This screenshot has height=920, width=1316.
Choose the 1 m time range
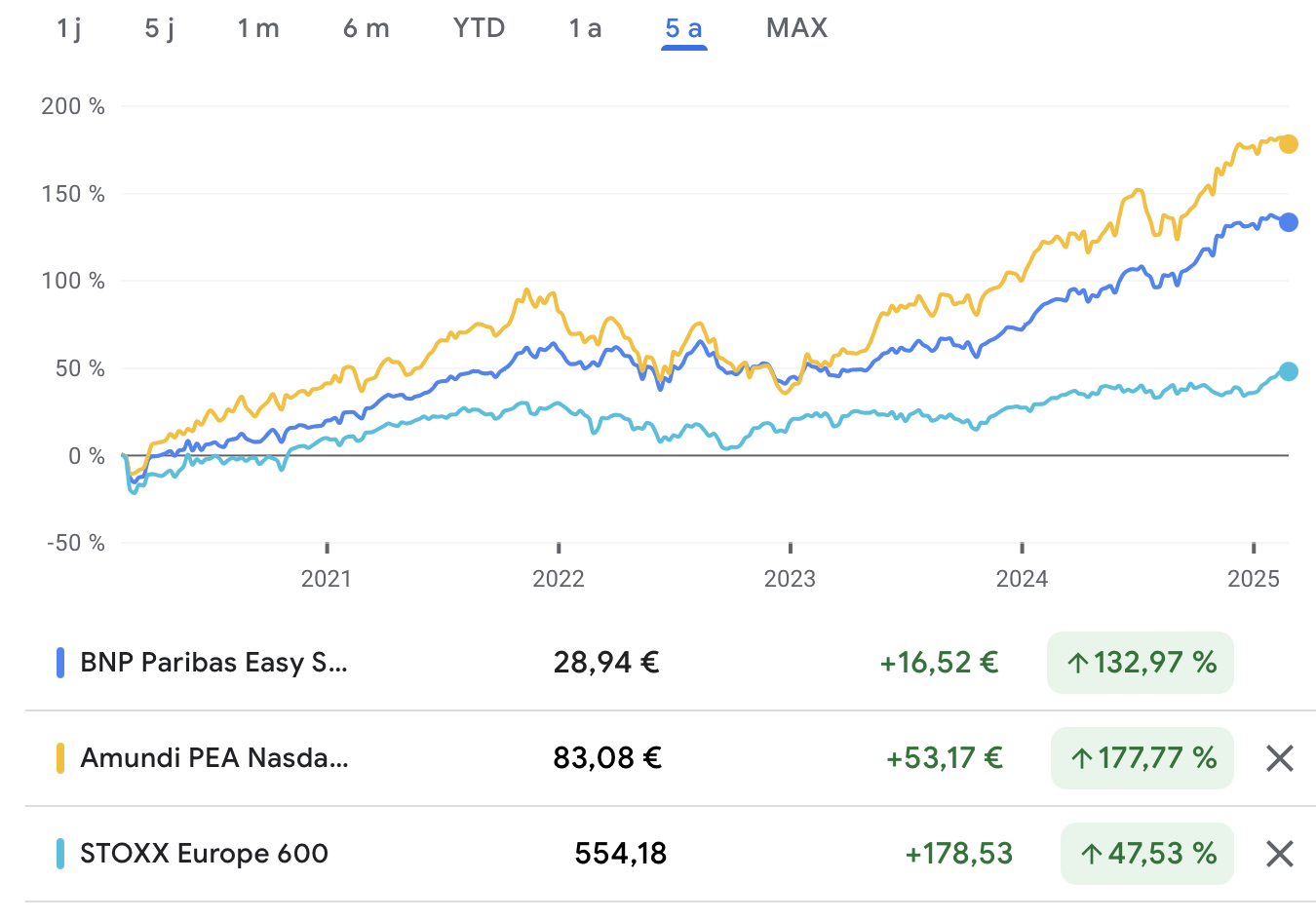[258, 28]
